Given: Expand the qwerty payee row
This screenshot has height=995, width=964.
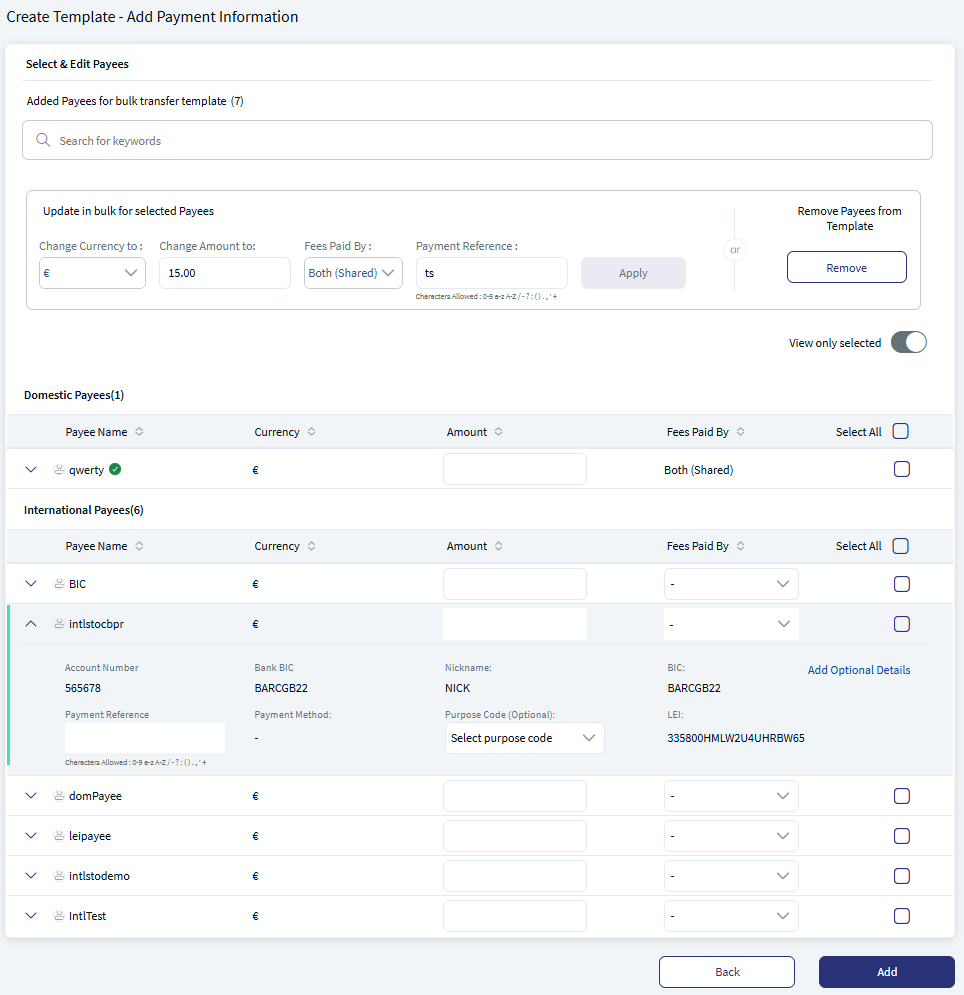Looking at the screenshot, I should pos(30,470).
